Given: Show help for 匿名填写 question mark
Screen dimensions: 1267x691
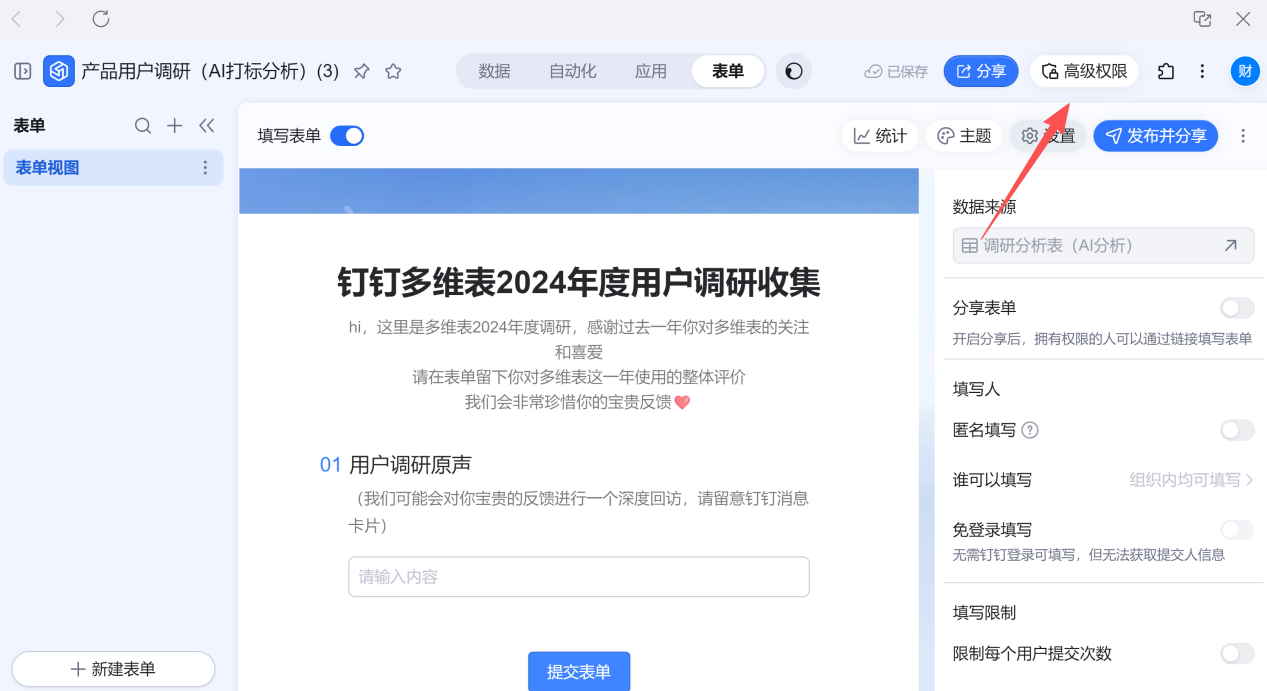Looking at the screenshot, I should pos(1030,430).
